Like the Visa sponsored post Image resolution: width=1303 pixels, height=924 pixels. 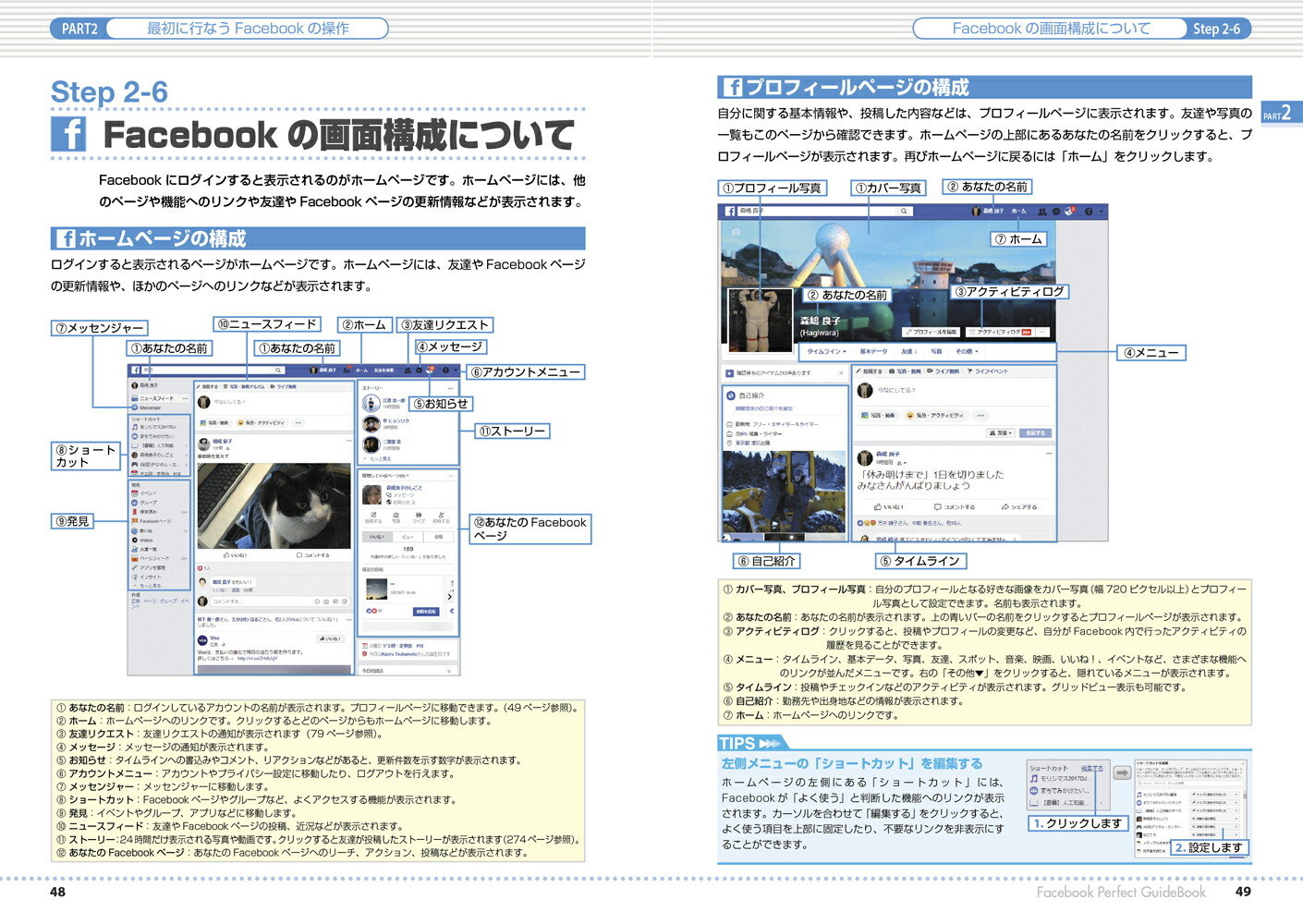(330, 638)
